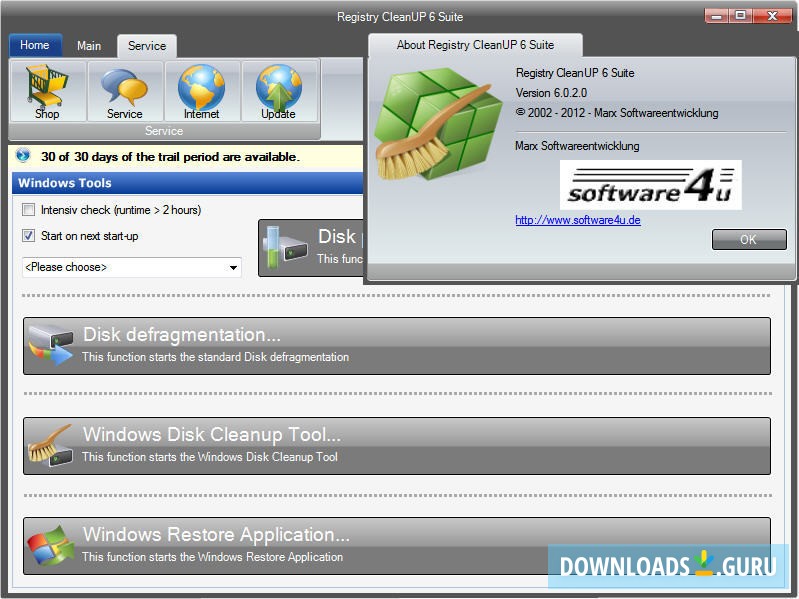This screenshot has height=599, width=799.
Task: Launch the Internet globe icon
Action: coord(202,91)
